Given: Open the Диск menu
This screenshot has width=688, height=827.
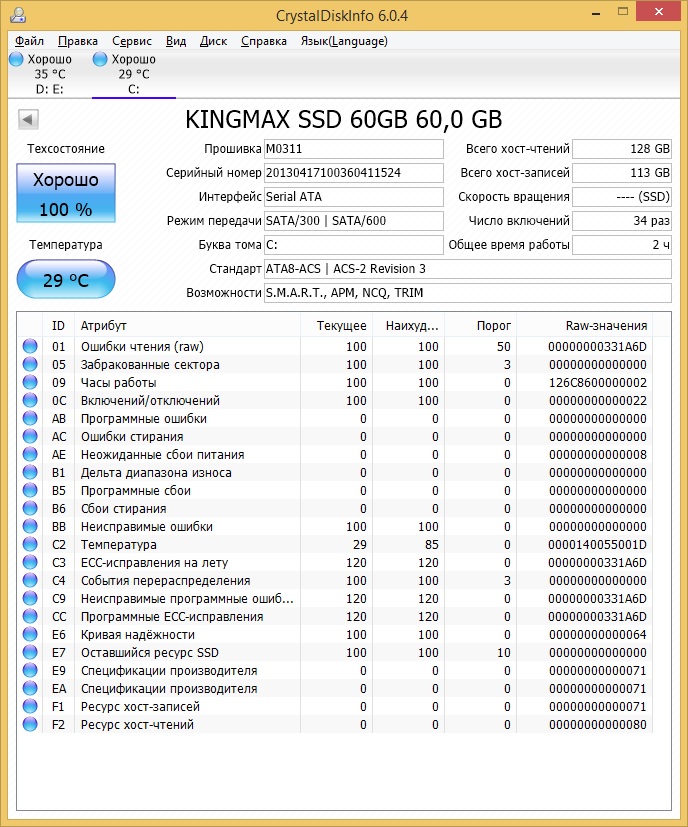Looking at the screenshot, I should (x=213, y=41).
